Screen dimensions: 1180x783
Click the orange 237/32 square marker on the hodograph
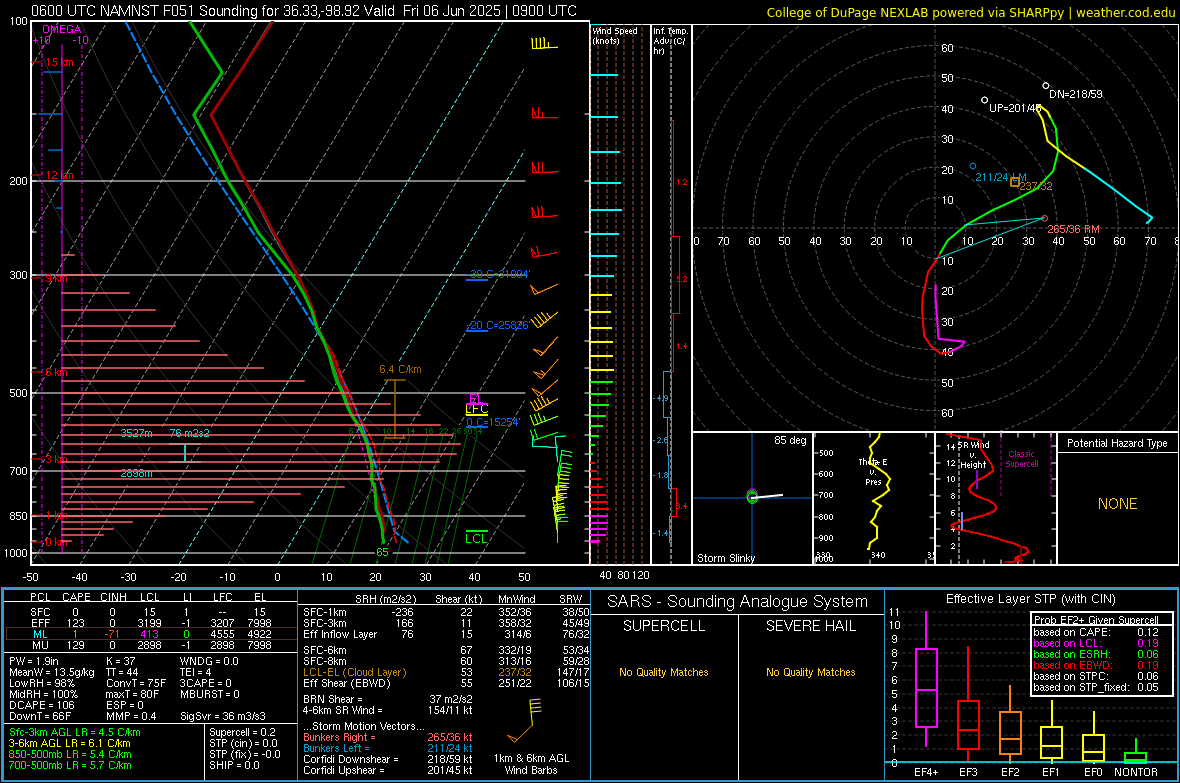click(x=1014, y=181)
